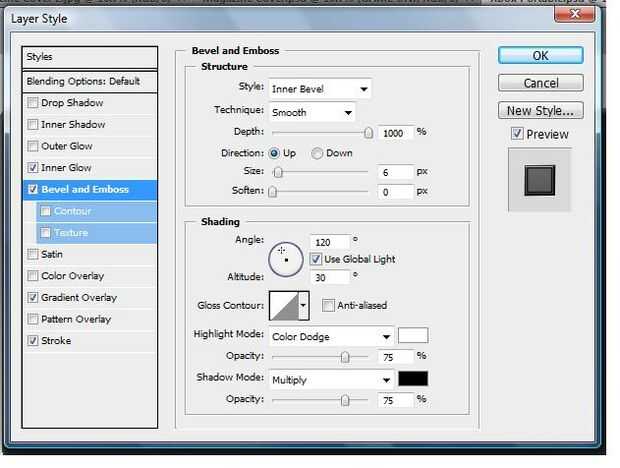
Task: Enable the Contour checkbox
Action: pyautogui.click(x=45, y=211)
